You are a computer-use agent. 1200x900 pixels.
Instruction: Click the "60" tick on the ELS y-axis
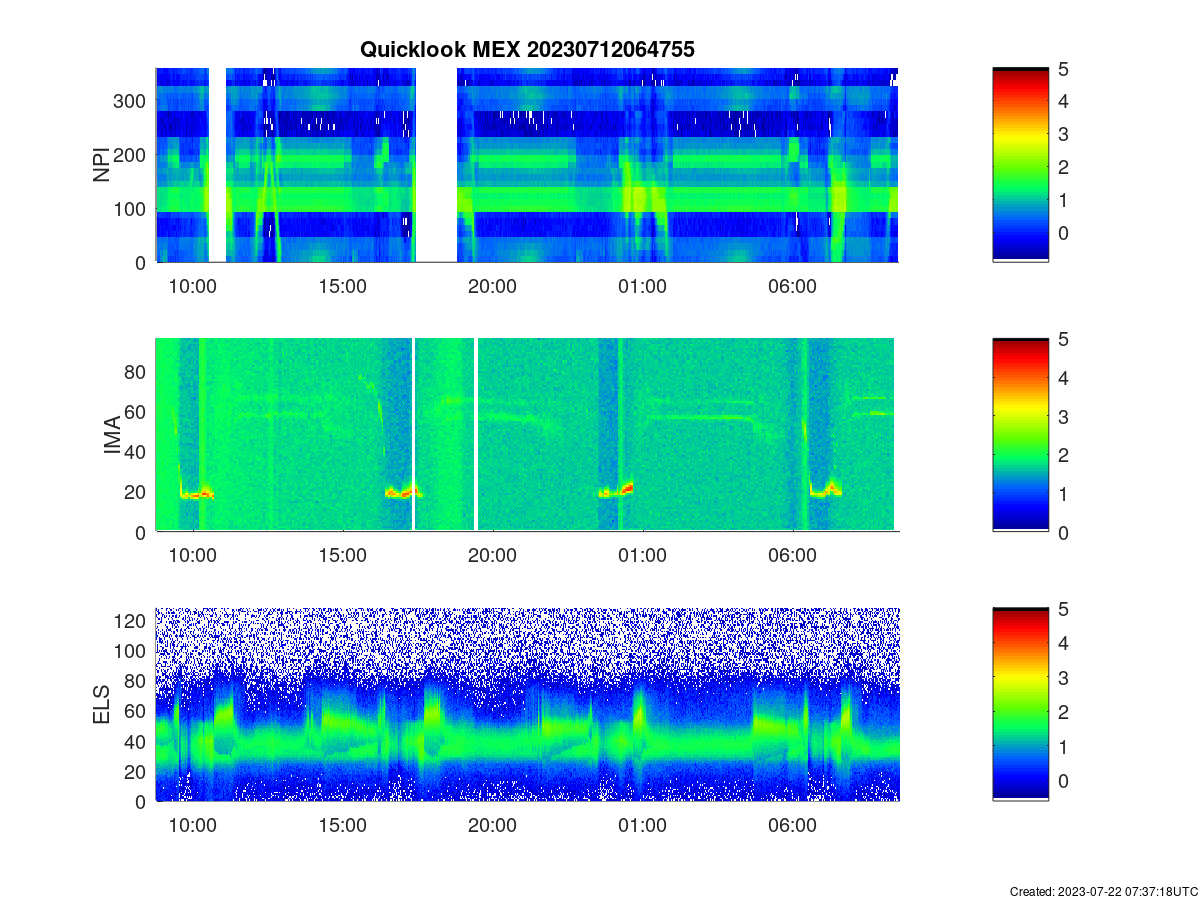pyautogui.click(x=137, y=711)
